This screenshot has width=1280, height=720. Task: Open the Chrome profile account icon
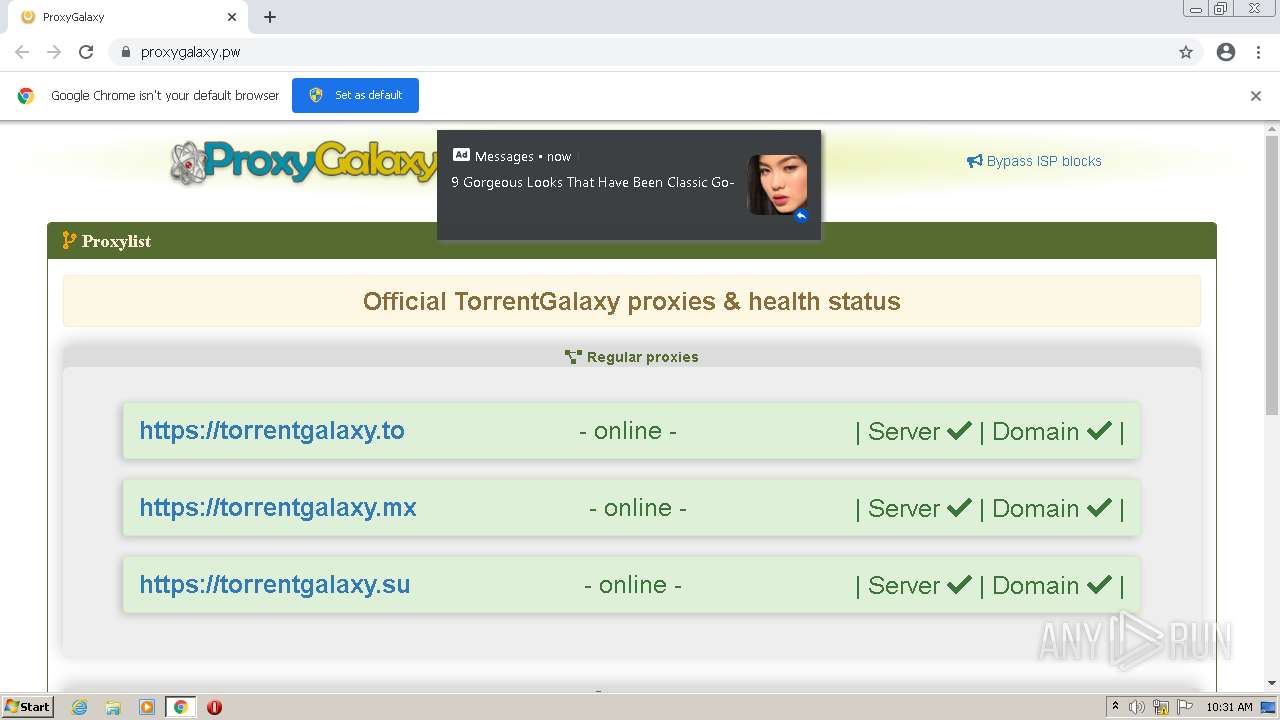coord(1226,52)
